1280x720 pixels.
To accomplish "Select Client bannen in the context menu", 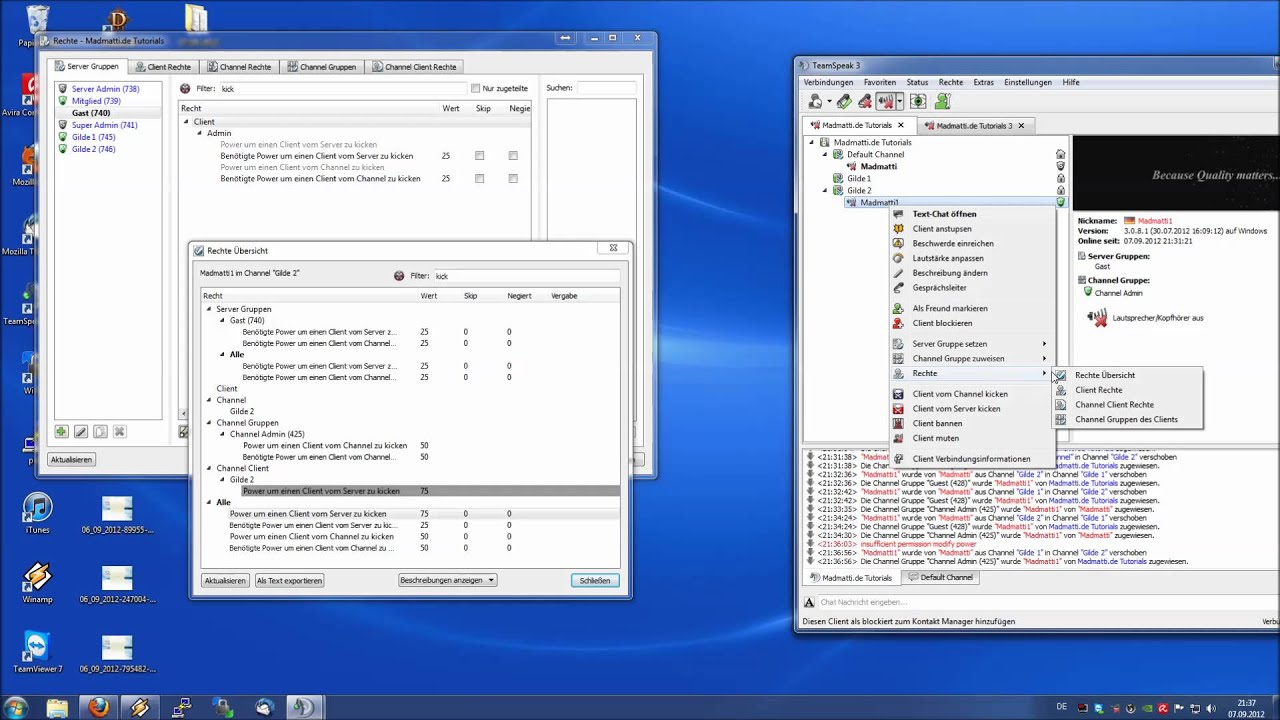I will (x=937, y=423).
